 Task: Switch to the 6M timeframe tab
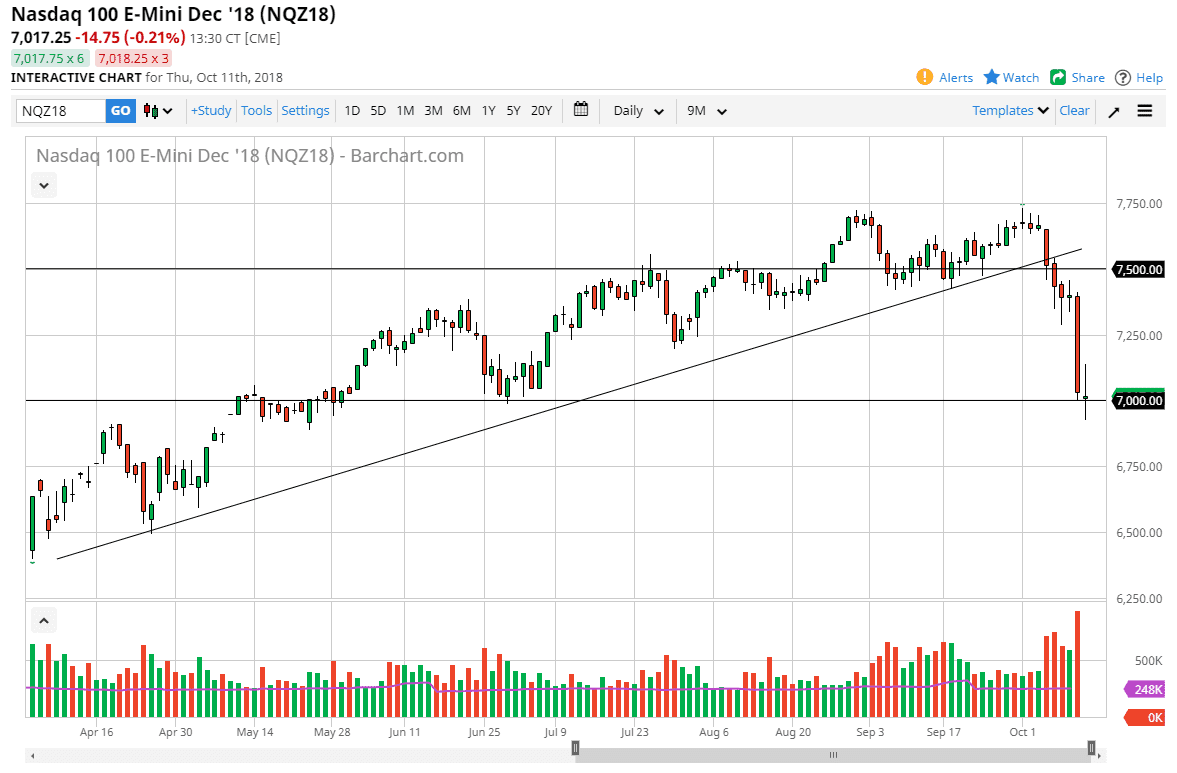click(x=461, y=111)
